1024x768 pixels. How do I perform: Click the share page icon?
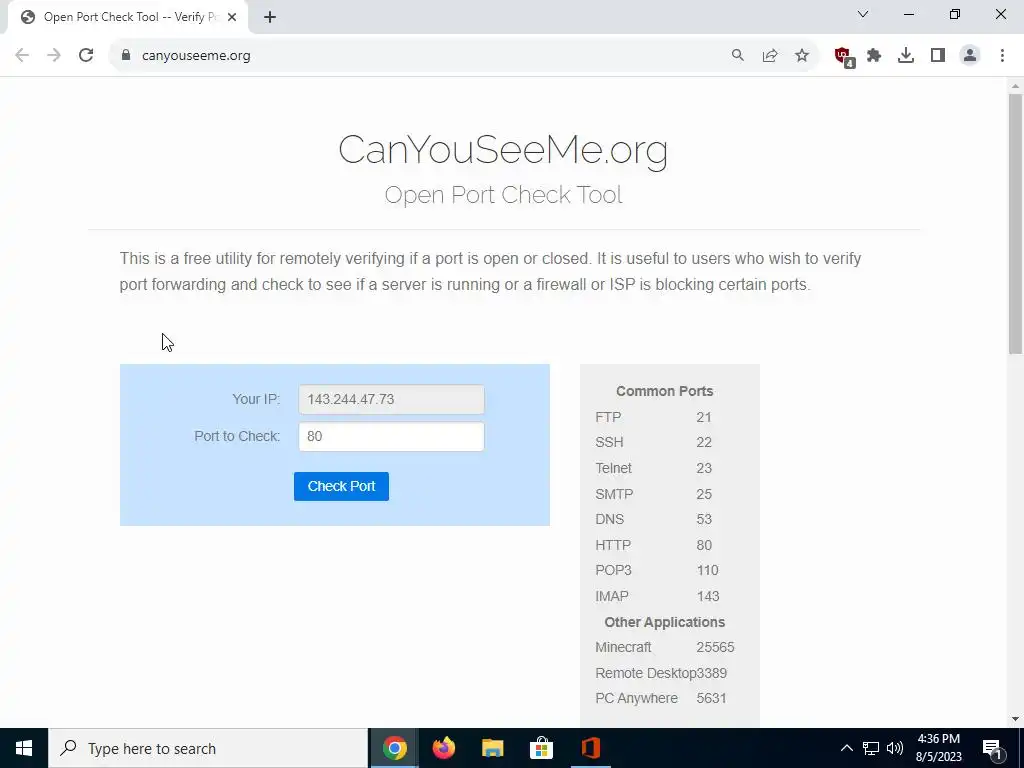770,56
